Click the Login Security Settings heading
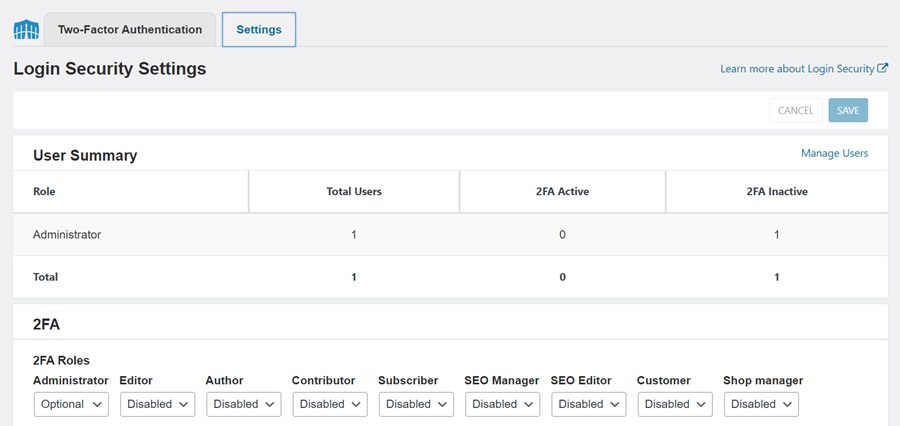The height and width of the screenshot is (426, 900). pyautogui.click(x=110, y=69)
